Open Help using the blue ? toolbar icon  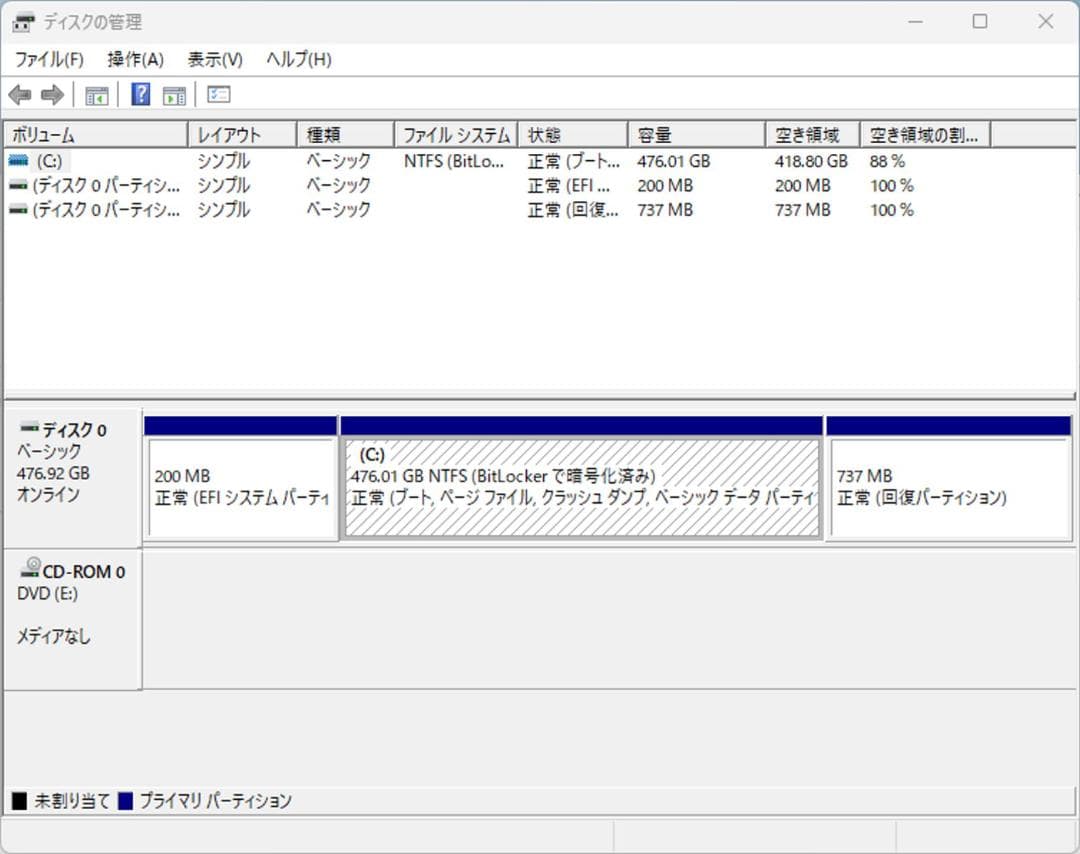pyautogui.click(x=141, y=94)
